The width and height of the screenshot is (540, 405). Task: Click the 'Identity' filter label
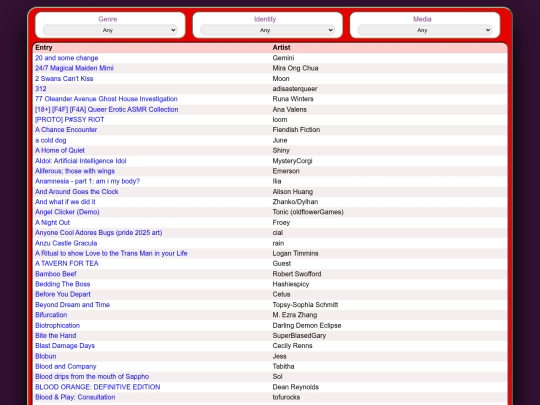tap(265, 19)
